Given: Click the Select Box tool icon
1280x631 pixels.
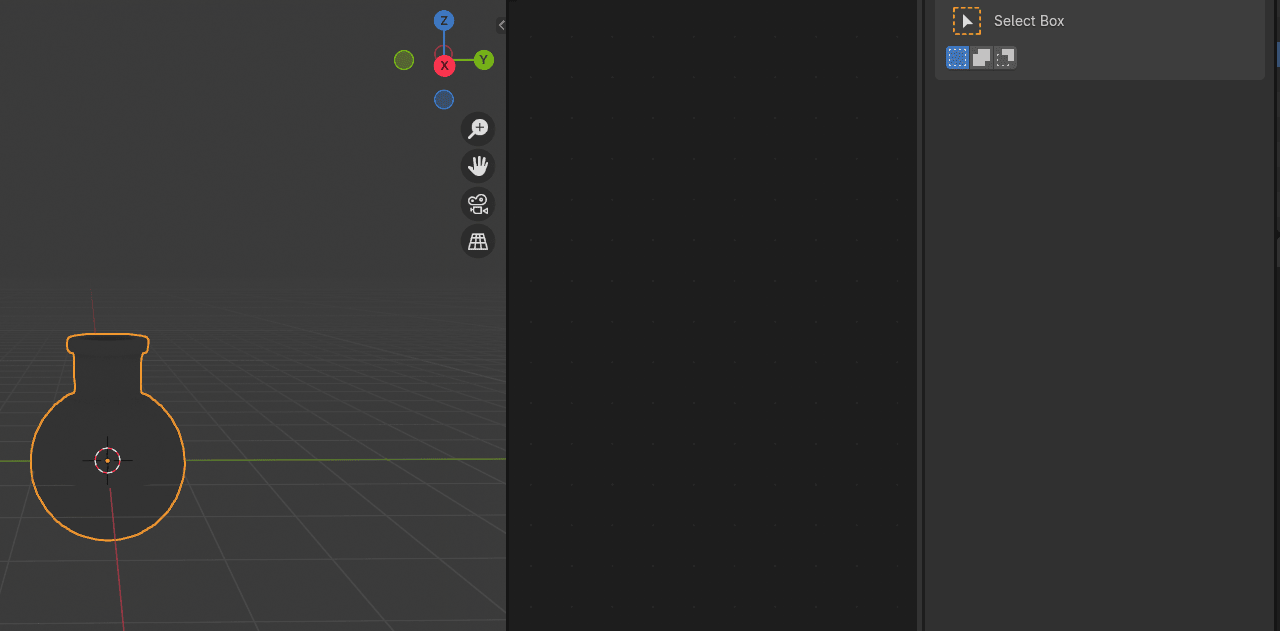Looking at the screenshot, I should click(x=967, y=21).
